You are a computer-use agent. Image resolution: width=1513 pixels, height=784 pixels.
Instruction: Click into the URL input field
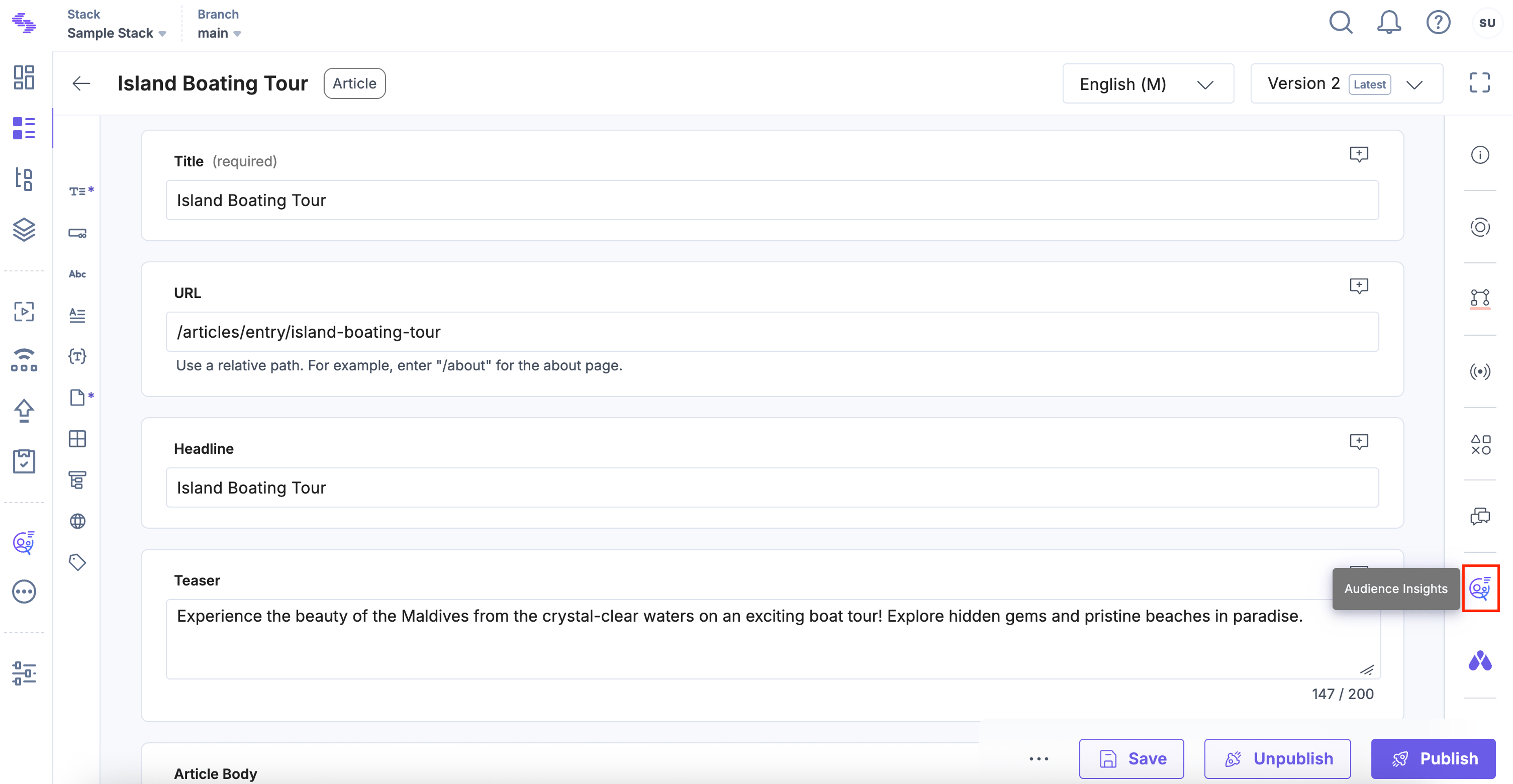[772, 332]
